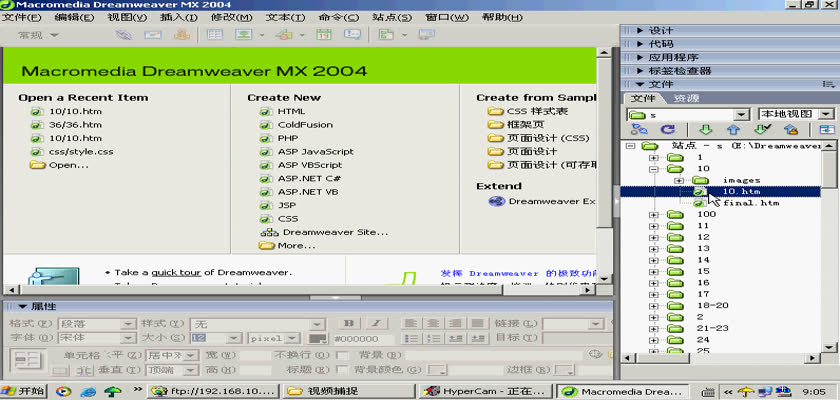This screenshot has height=400, width=840.
Task: Click the Text Outdent icon
Action: click(x=455, y=338)
